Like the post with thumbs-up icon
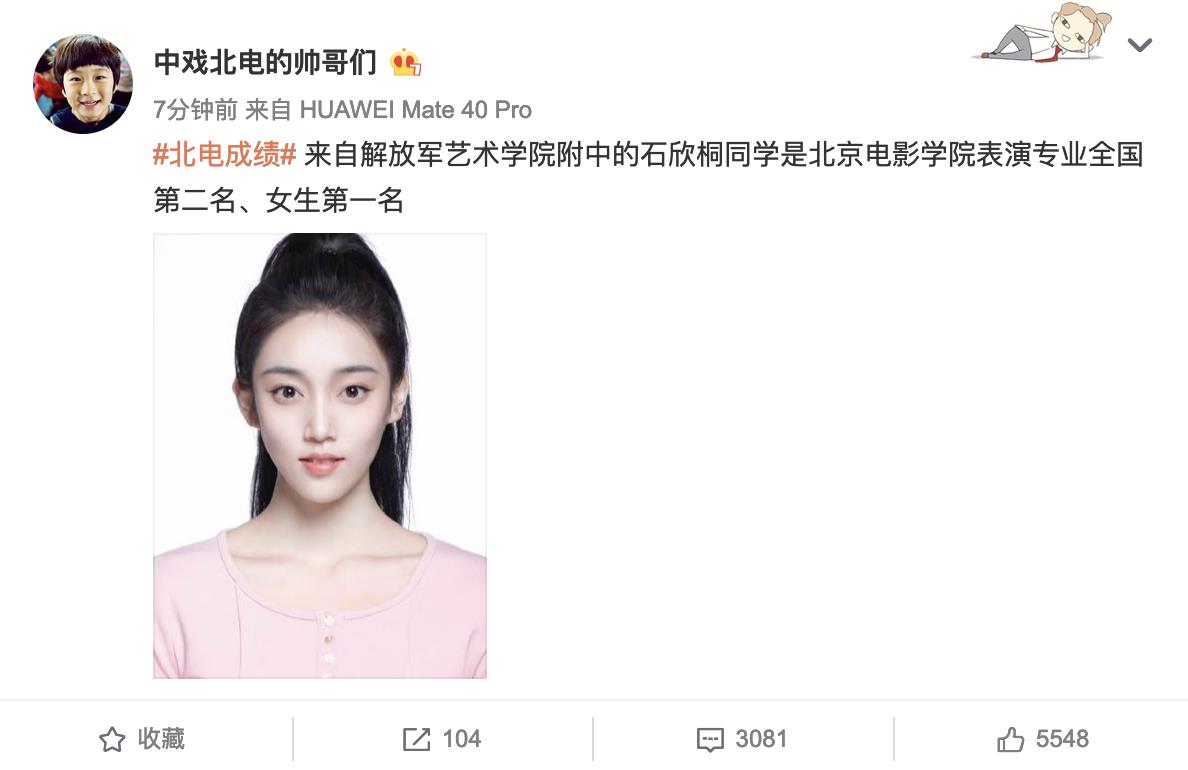 tap(1010, 739)
